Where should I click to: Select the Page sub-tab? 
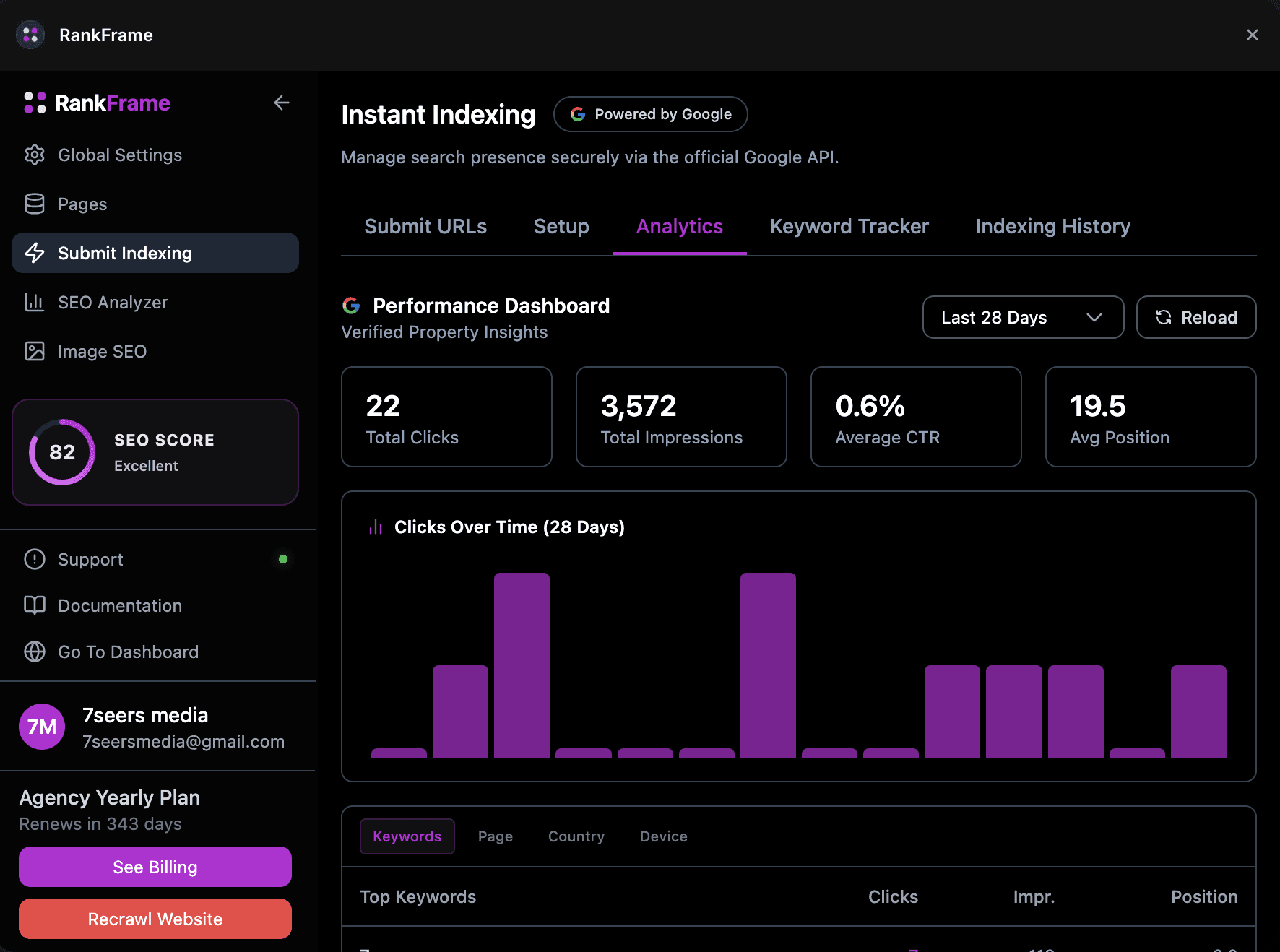tap(496, 836)
